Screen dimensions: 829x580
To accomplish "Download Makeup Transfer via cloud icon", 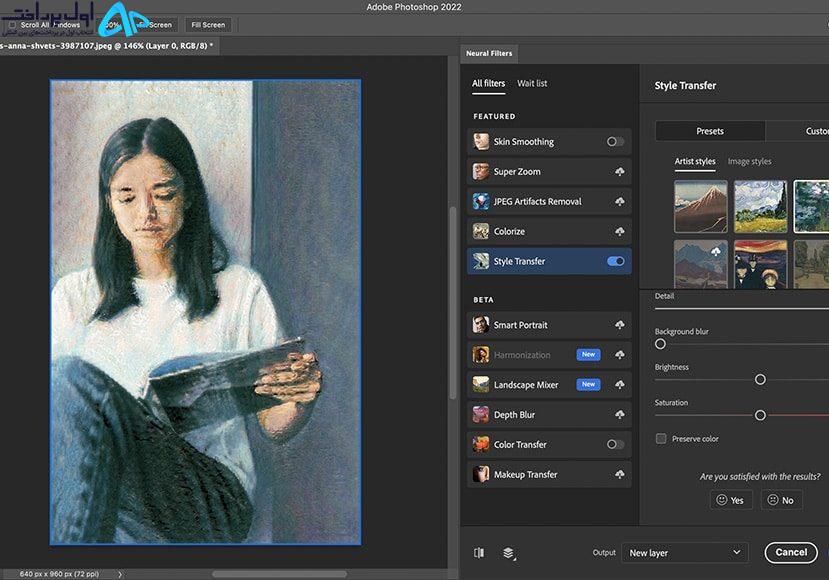I will 620,474.
